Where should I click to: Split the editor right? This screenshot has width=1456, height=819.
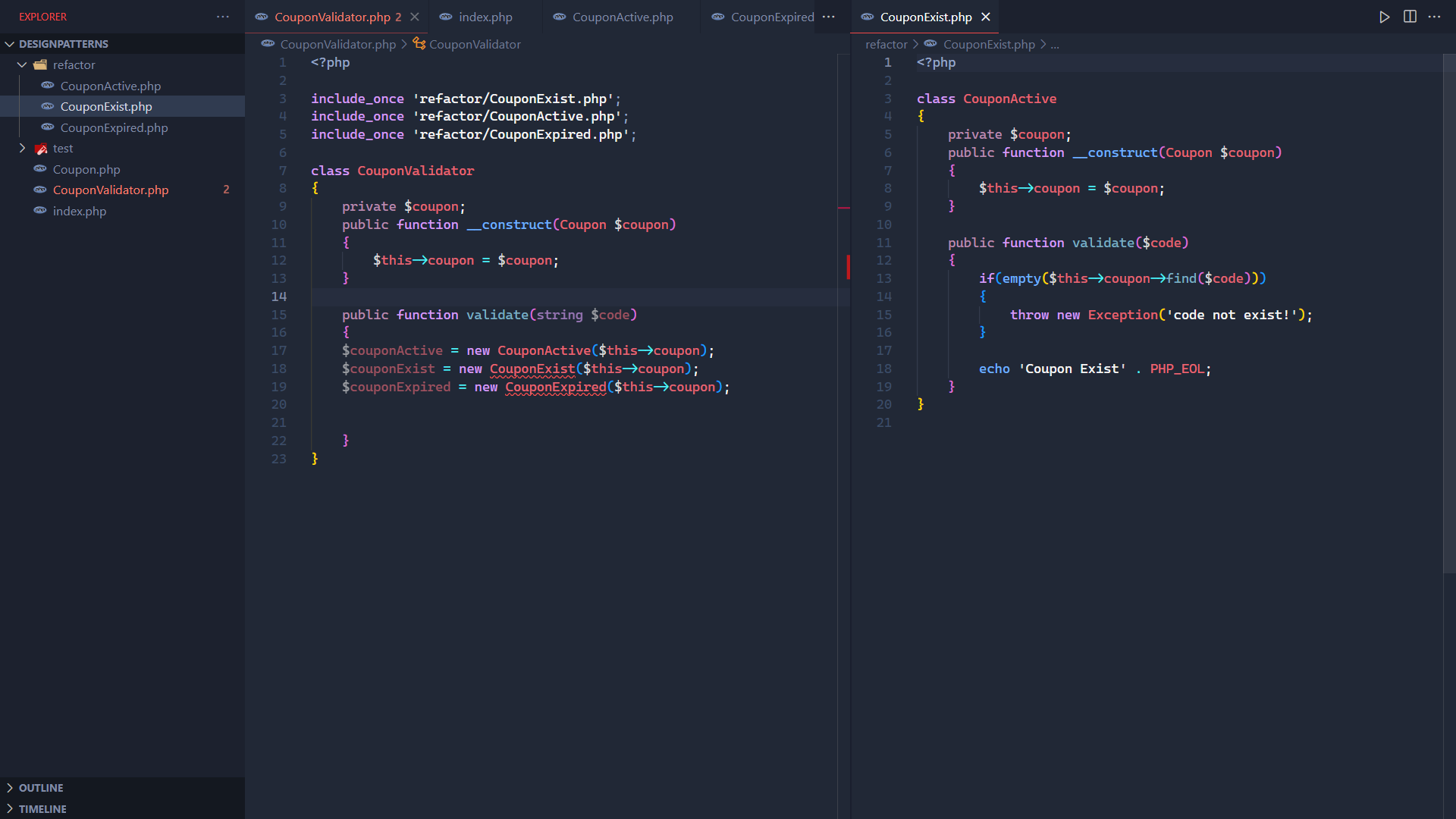[1410, 17]
